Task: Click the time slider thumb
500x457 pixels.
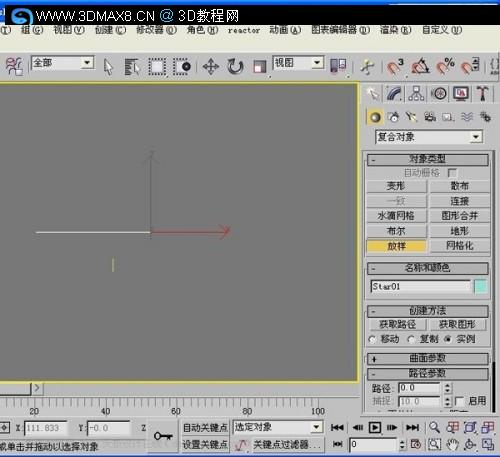Action: click(x=15, y=388)
